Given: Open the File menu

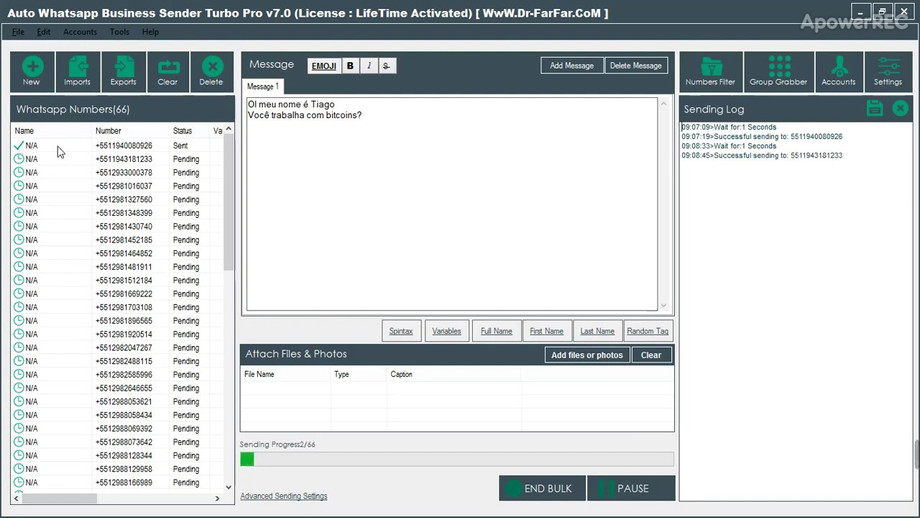Looking at the screenshot, I should pyautogui.click(x=19, y=32).
